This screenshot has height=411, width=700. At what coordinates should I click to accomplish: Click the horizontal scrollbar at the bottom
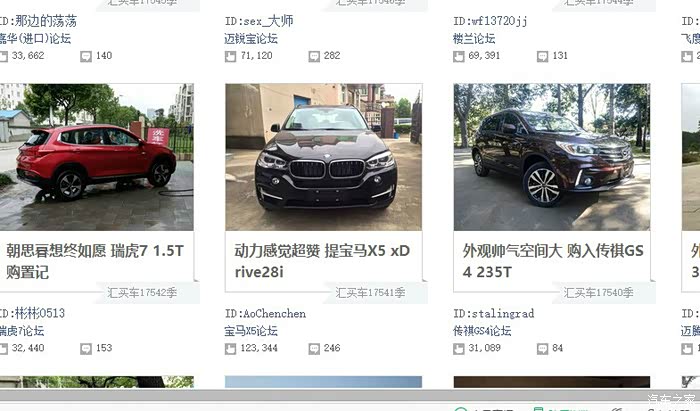[x=350, y=394]
